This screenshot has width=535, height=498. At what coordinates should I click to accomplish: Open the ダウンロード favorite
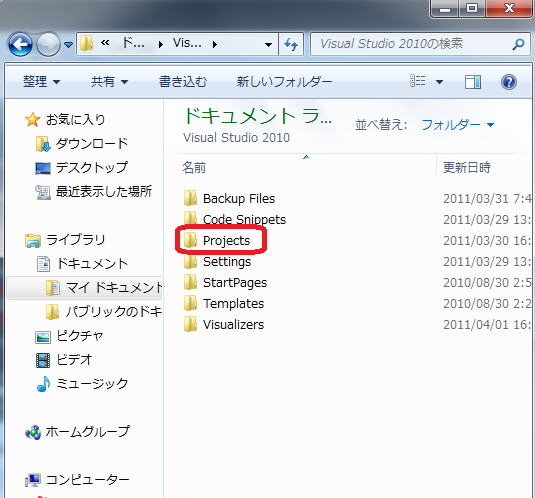coord(92,144)
